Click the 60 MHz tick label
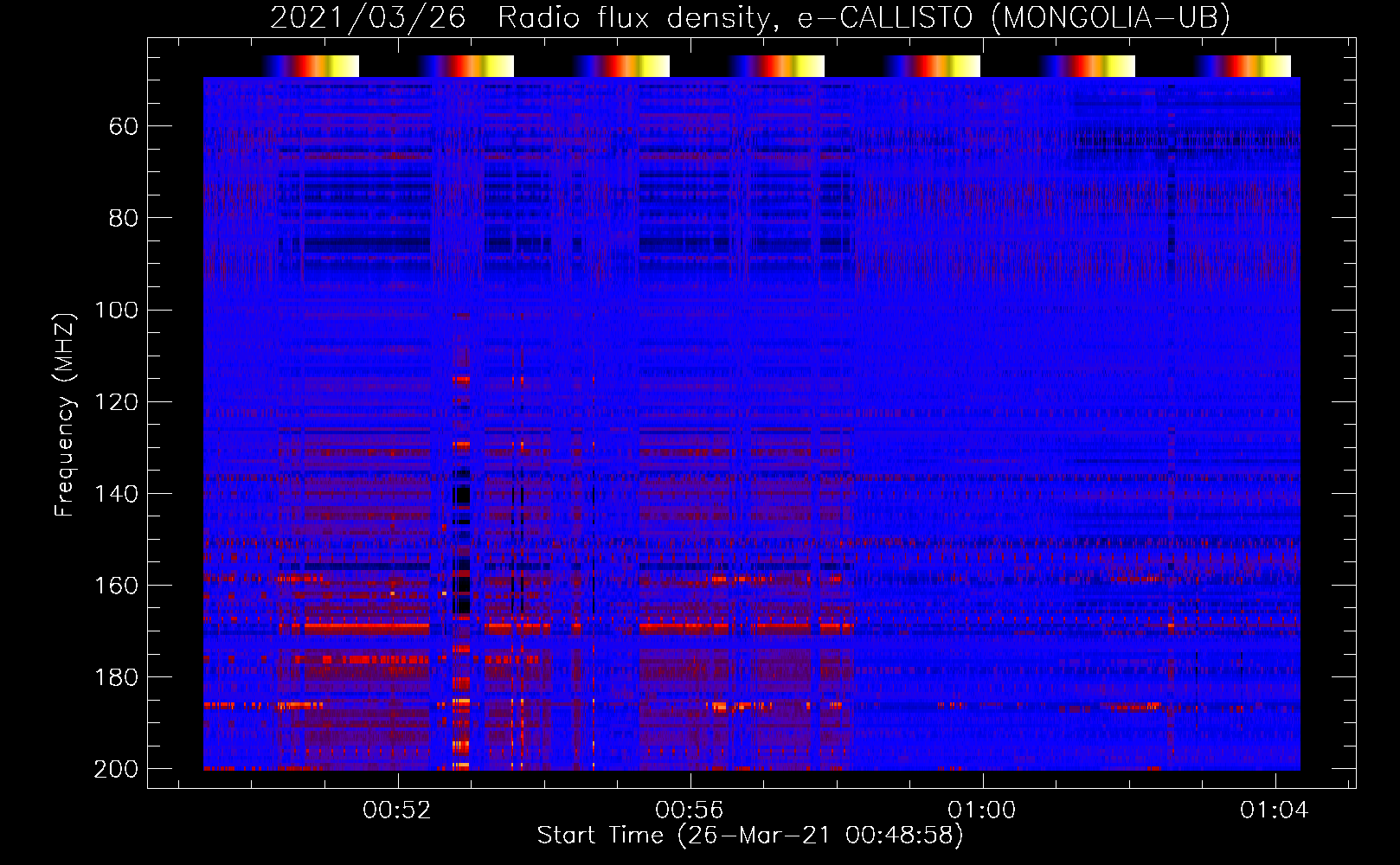Image resolution: width=1400 pixels, height=865 pixels. 124,127
